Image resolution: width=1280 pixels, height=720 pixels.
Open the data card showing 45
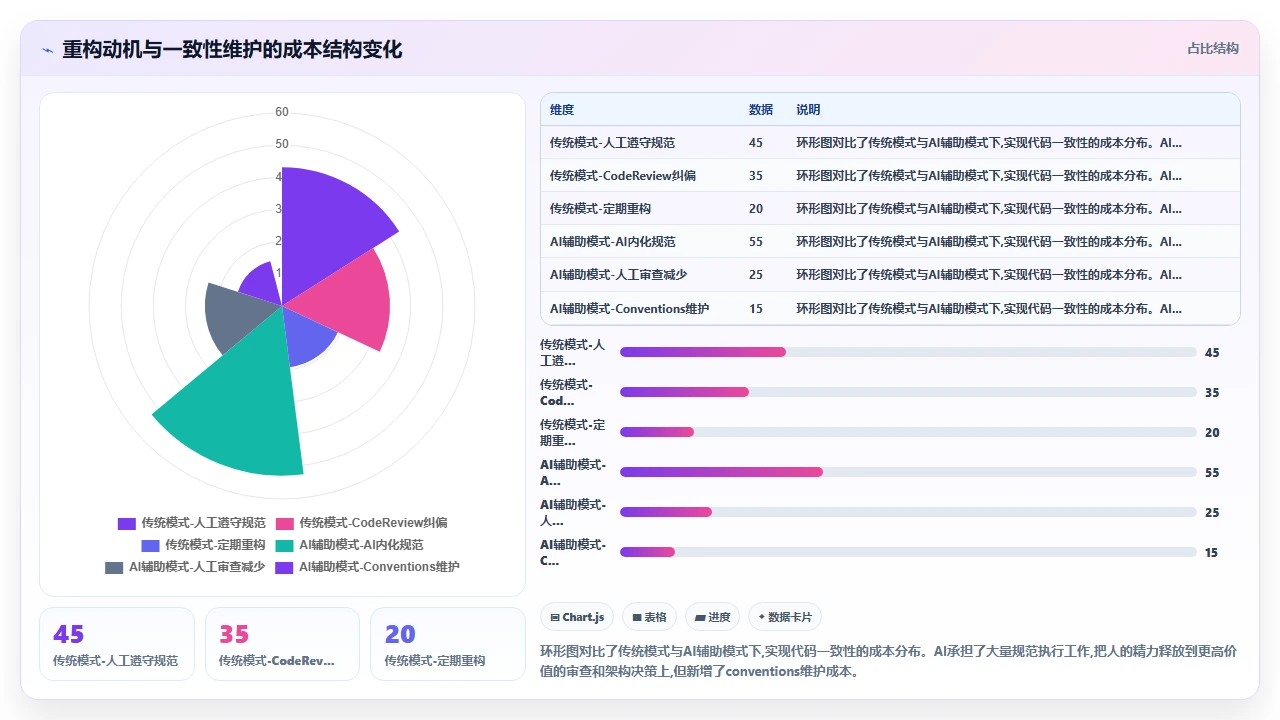(117, 644)
